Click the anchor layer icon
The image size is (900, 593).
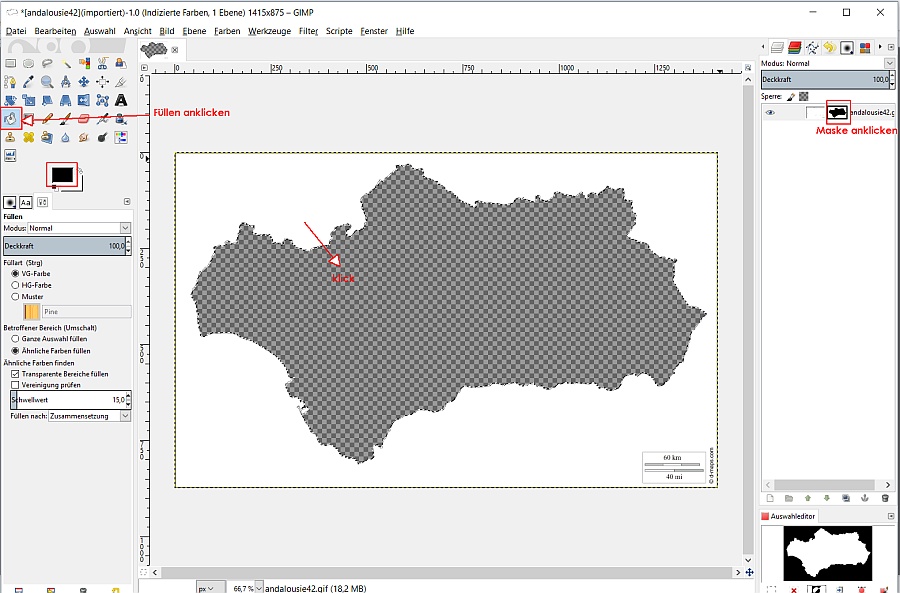[x=865, y=498]
